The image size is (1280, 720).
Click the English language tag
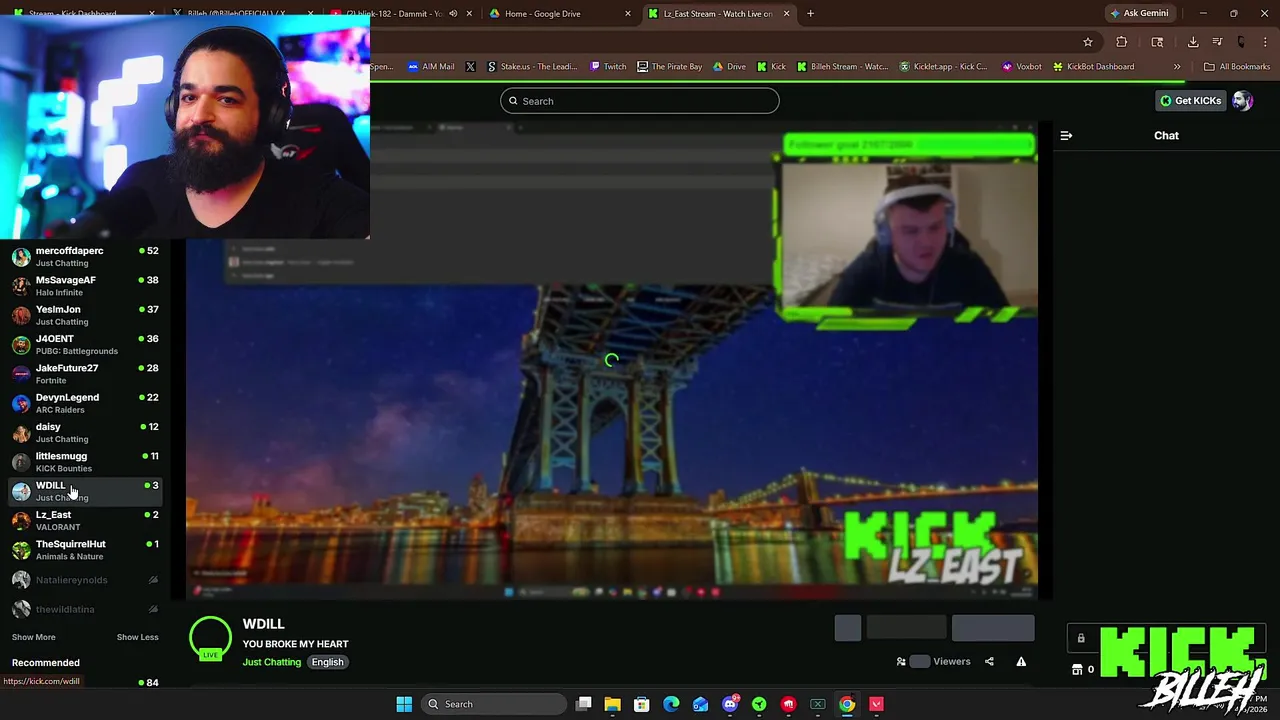pyautogui.click(x=327, y=662)
